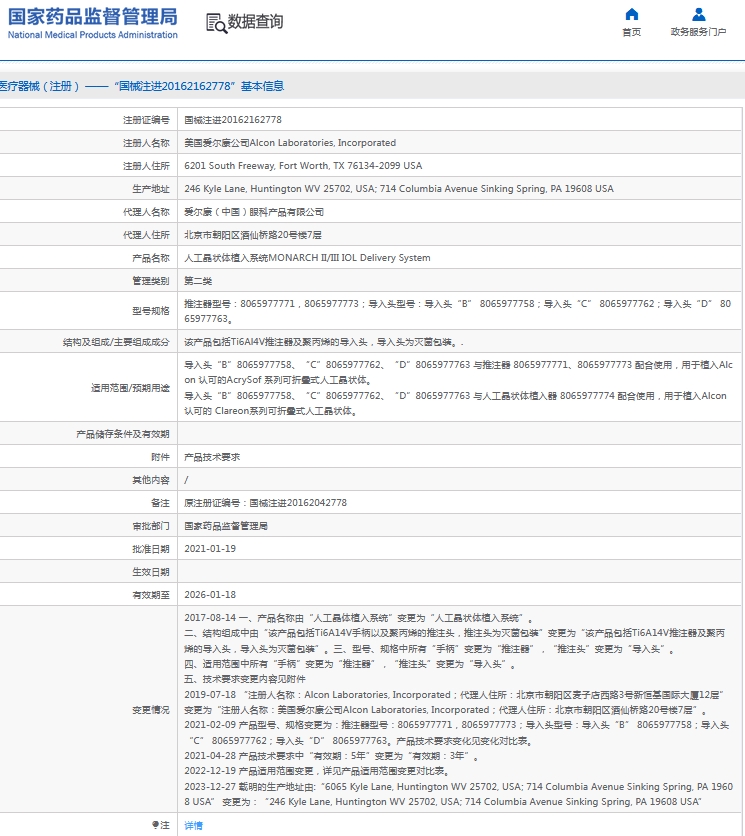745x836 pixels.
Task: Click model spec value starting 推注器型号
Action: (x=458, y=311)
